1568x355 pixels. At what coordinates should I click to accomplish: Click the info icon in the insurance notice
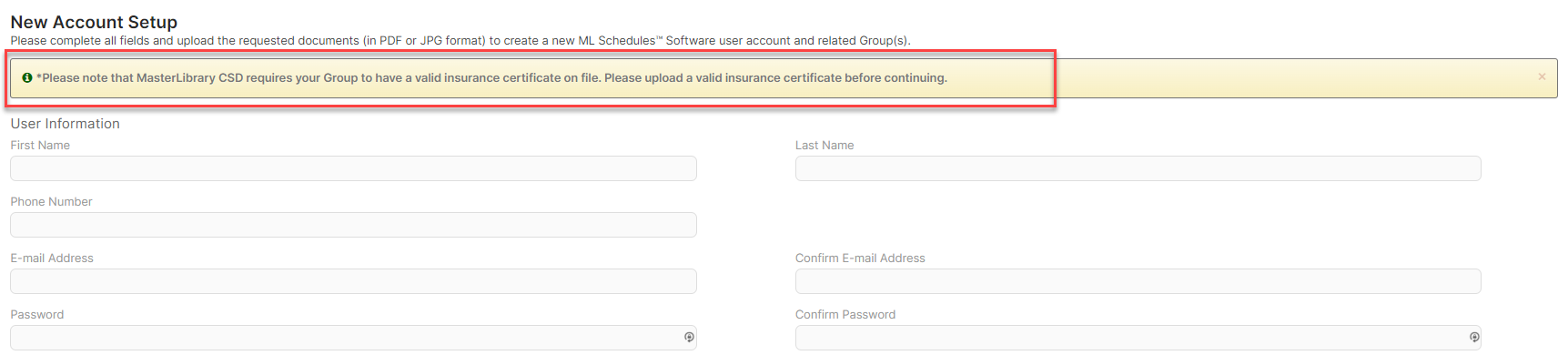tap(27, 78)
